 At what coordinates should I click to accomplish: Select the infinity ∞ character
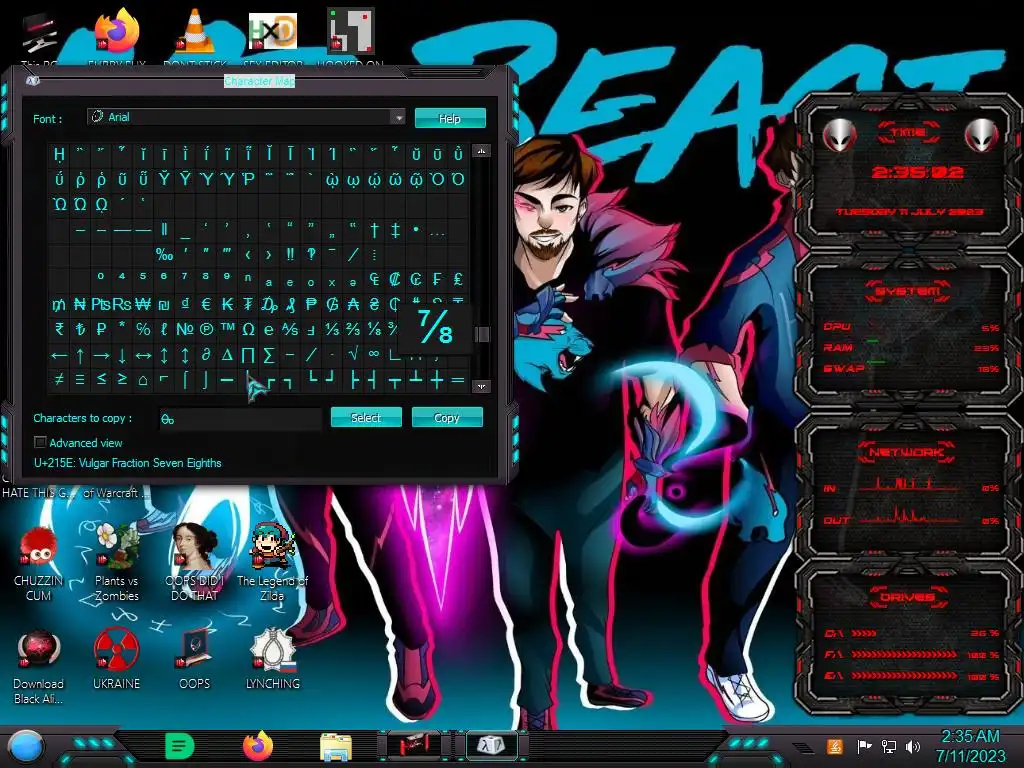374,354
